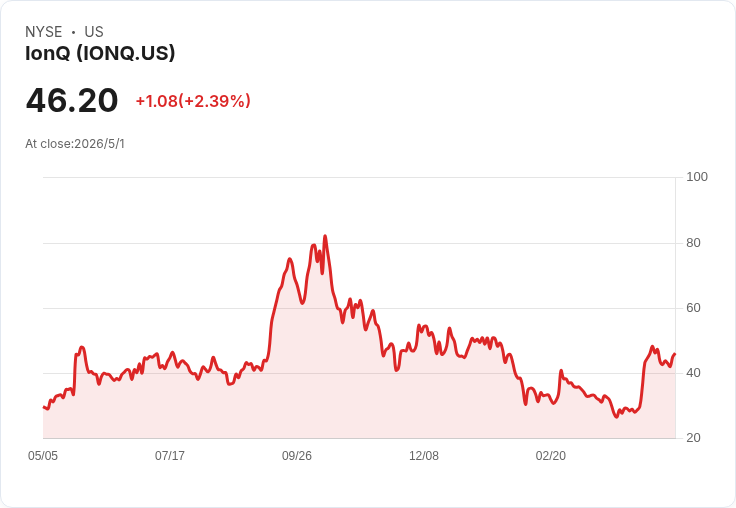736x508 pixels.
Task: Click the IonQ (IONQ.US) stock title
Action: tap(100, 53)
